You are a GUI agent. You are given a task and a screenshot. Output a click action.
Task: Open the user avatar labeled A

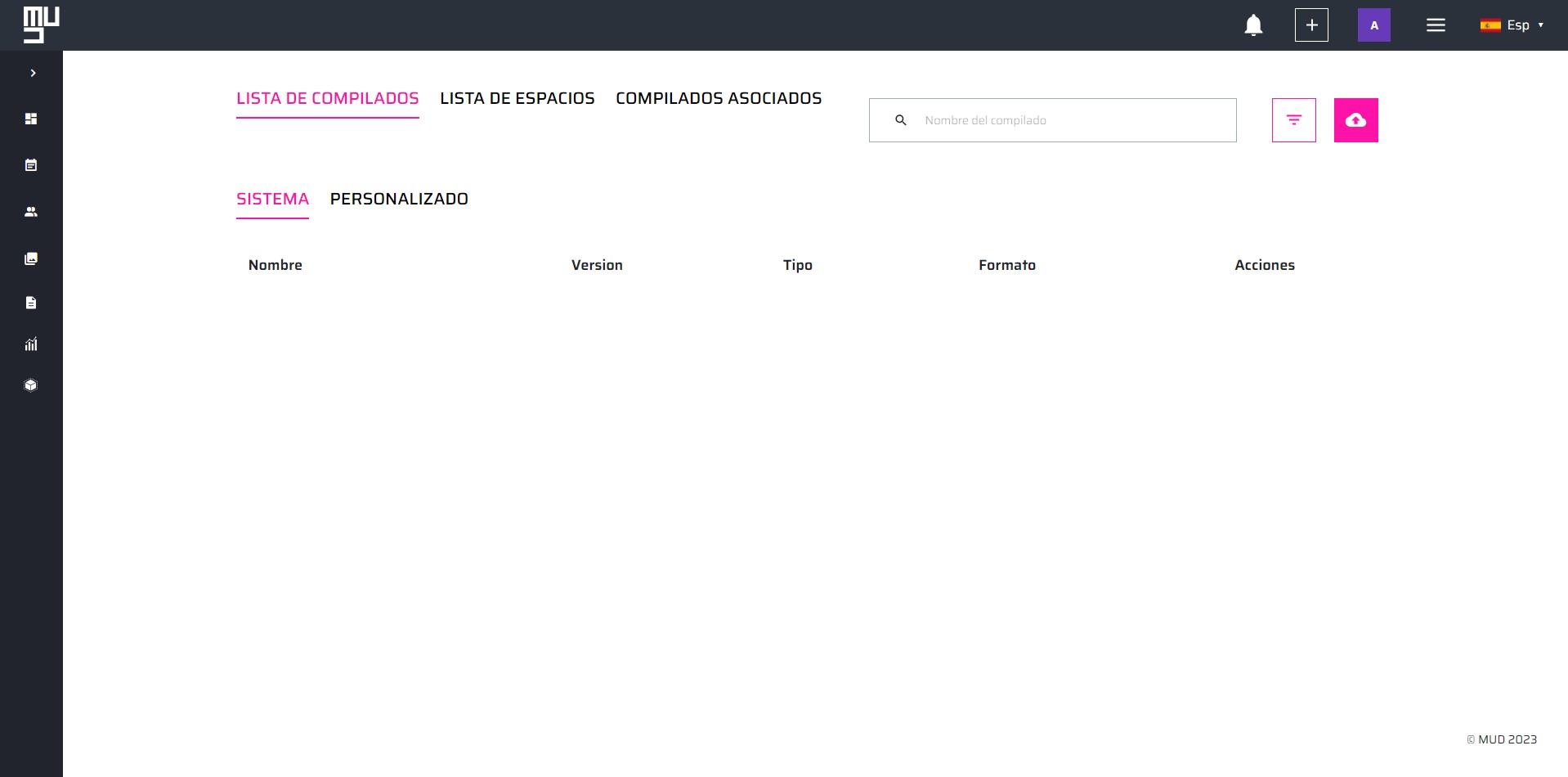pos(1373,25)
